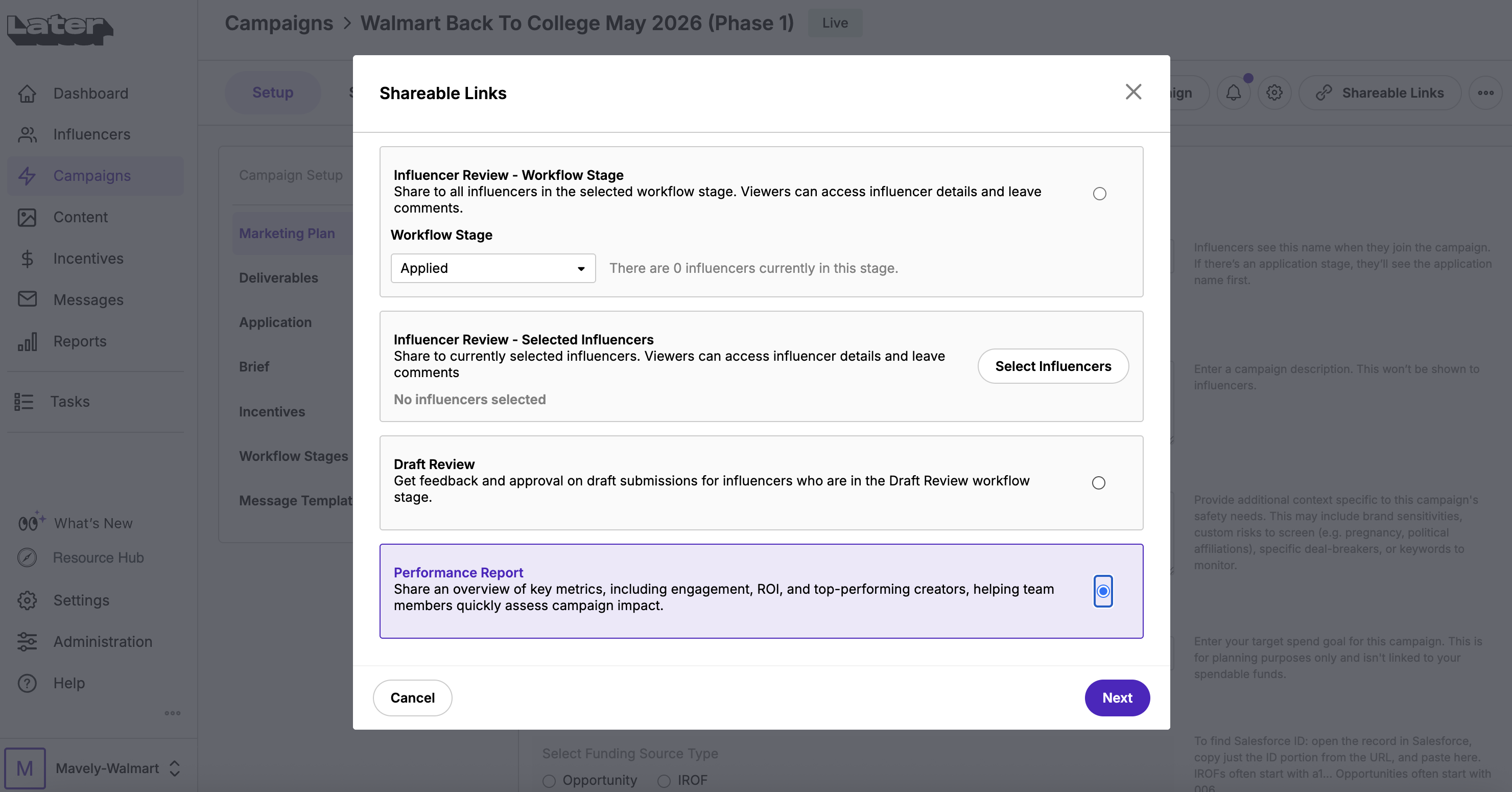Open the Messages sidebar link
The image size is (1512, 792).
tap(89, 299)
